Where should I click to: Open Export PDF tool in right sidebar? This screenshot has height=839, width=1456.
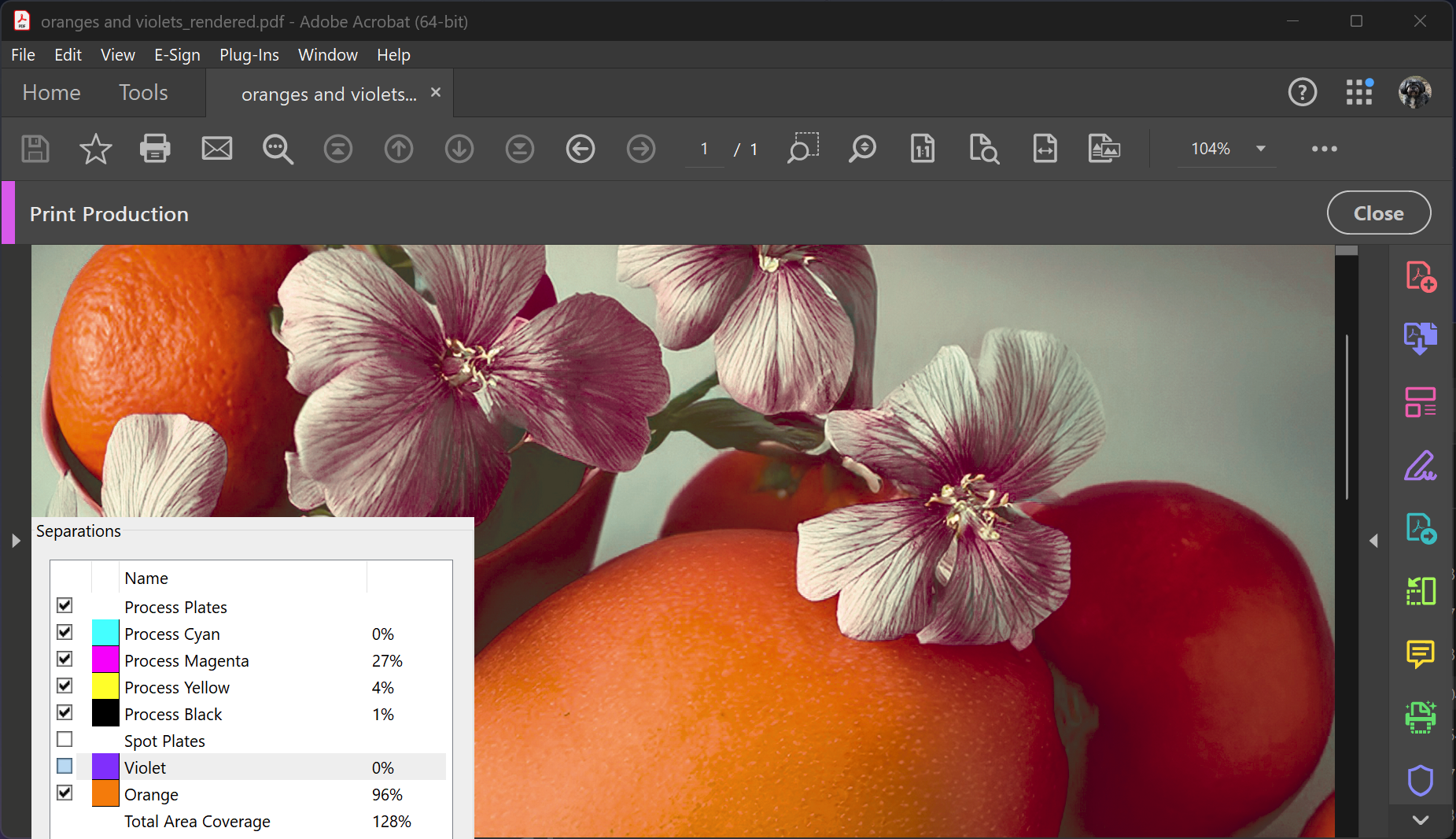(x=1421, y=339)
